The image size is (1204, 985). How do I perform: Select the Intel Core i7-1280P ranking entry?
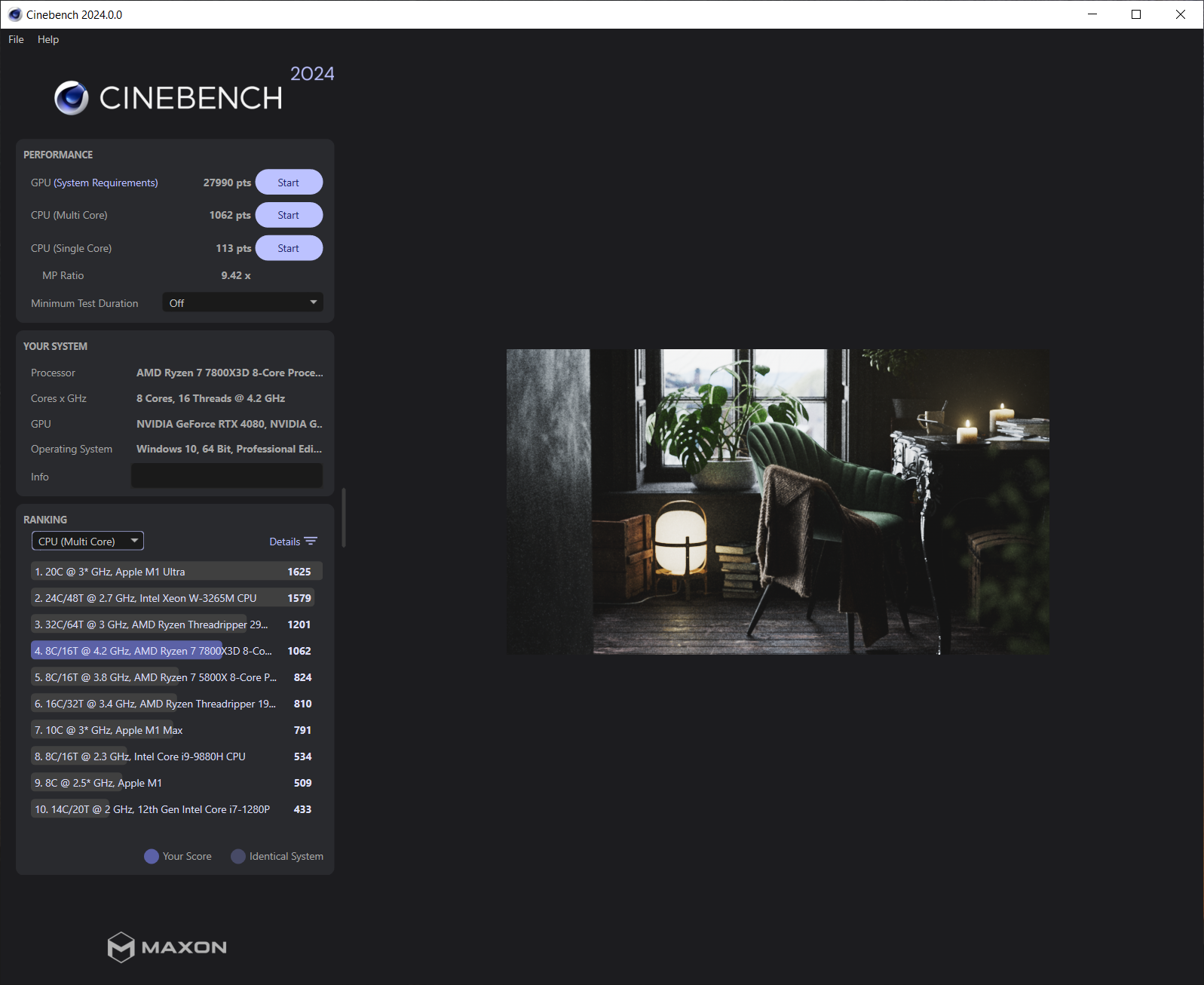click(x=176, y=809)
